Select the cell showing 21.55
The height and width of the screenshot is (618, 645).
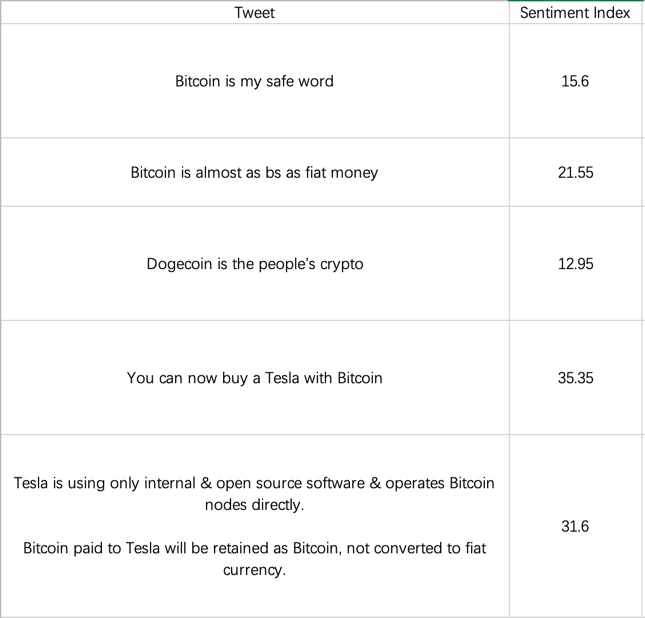(x=575, y=172)
